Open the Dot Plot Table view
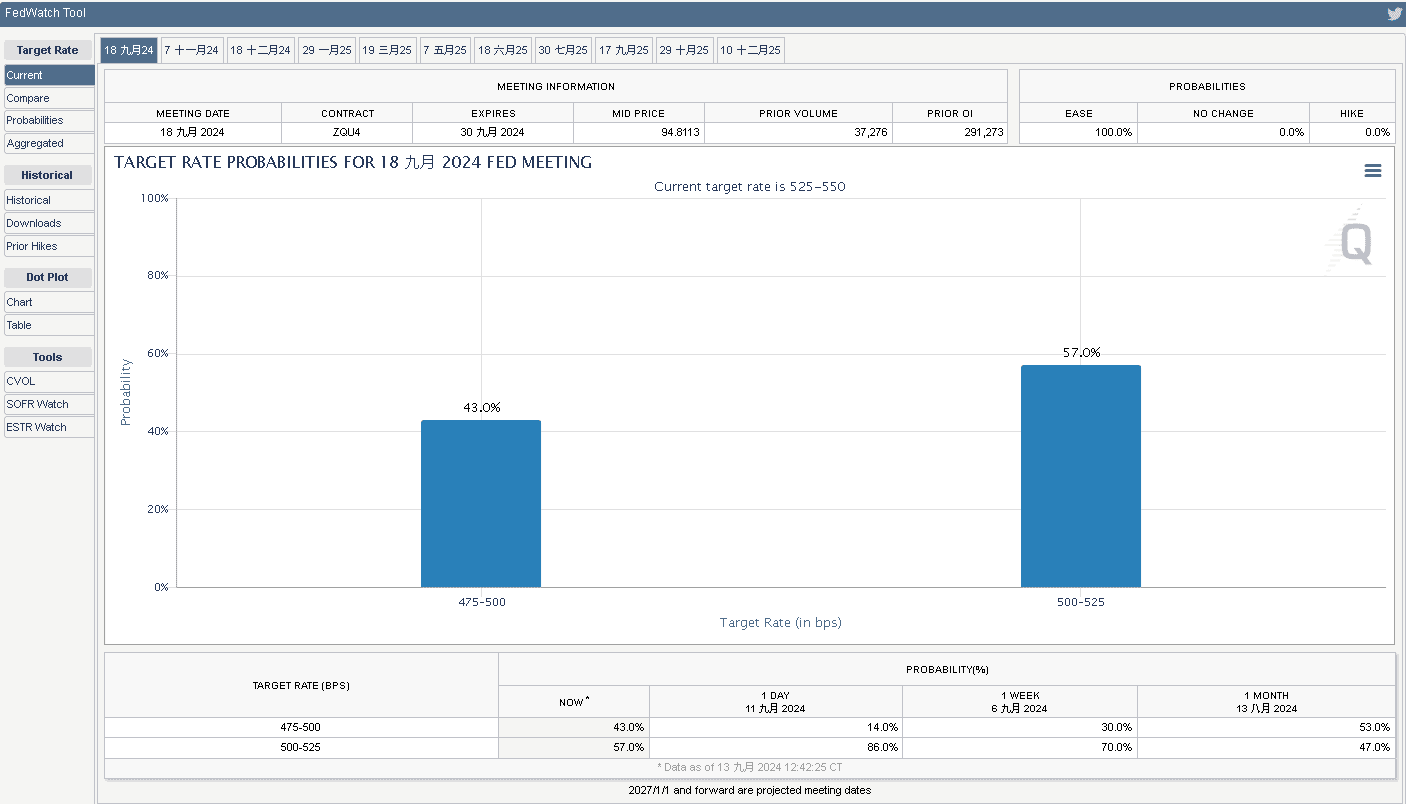Viewport: 1406px width, 804px height. (x=49, y=325)
